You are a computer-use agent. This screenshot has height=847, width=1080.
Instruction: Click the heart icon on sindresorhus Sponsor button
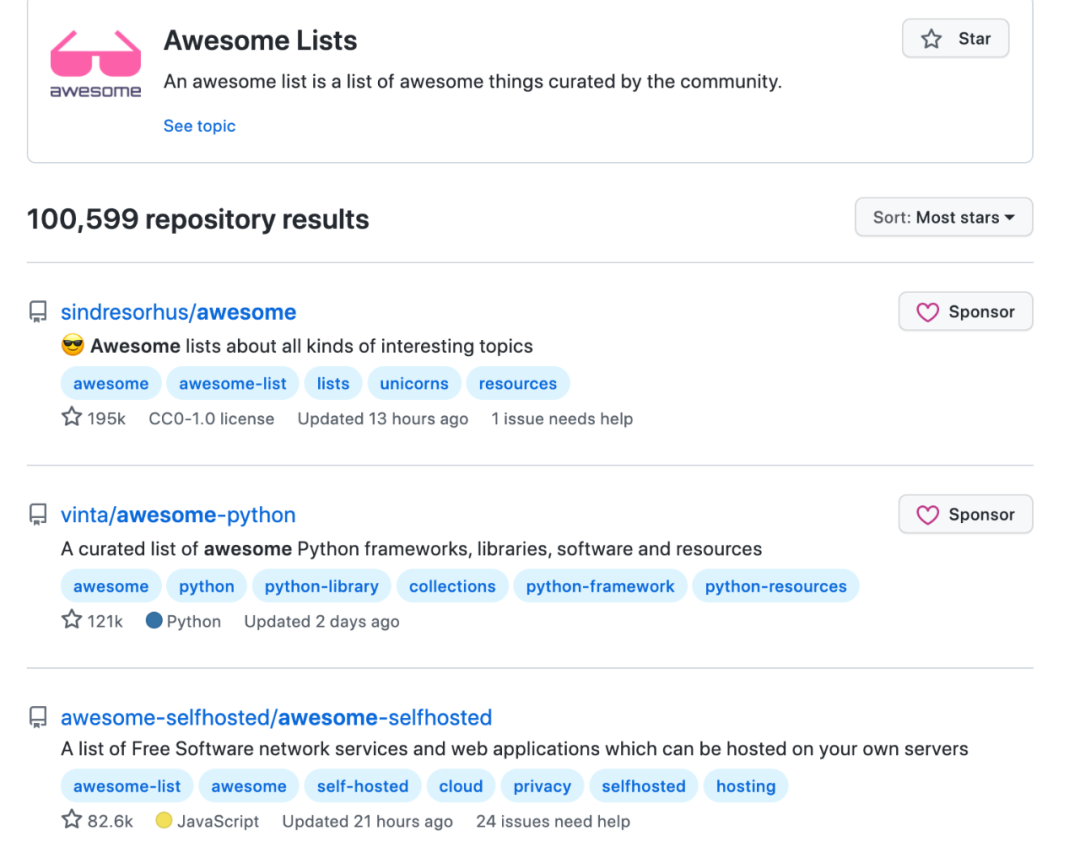coord(927,312)
